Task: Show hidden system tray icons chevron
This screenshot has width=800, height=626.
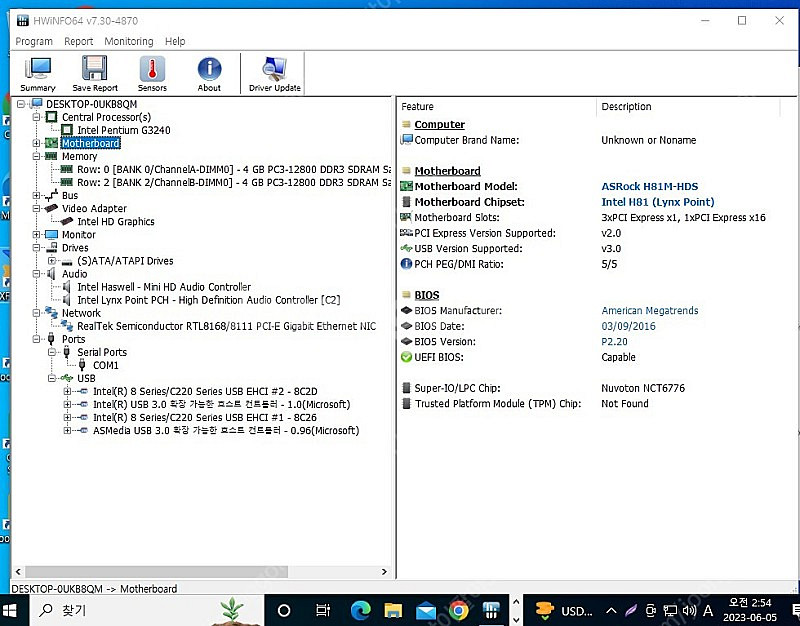Action: (611, 610)
